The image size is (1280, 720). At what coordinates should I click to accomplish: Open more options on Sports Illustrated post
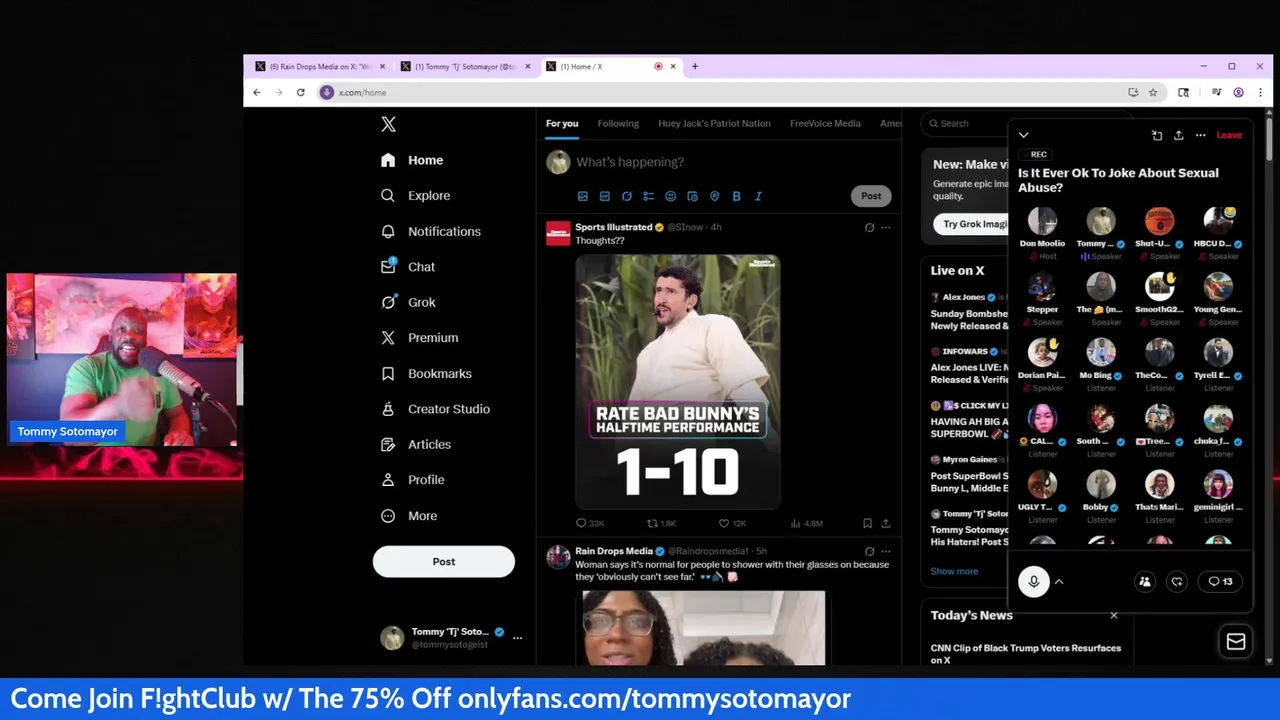pyautogui.click(x=885, y=227)
